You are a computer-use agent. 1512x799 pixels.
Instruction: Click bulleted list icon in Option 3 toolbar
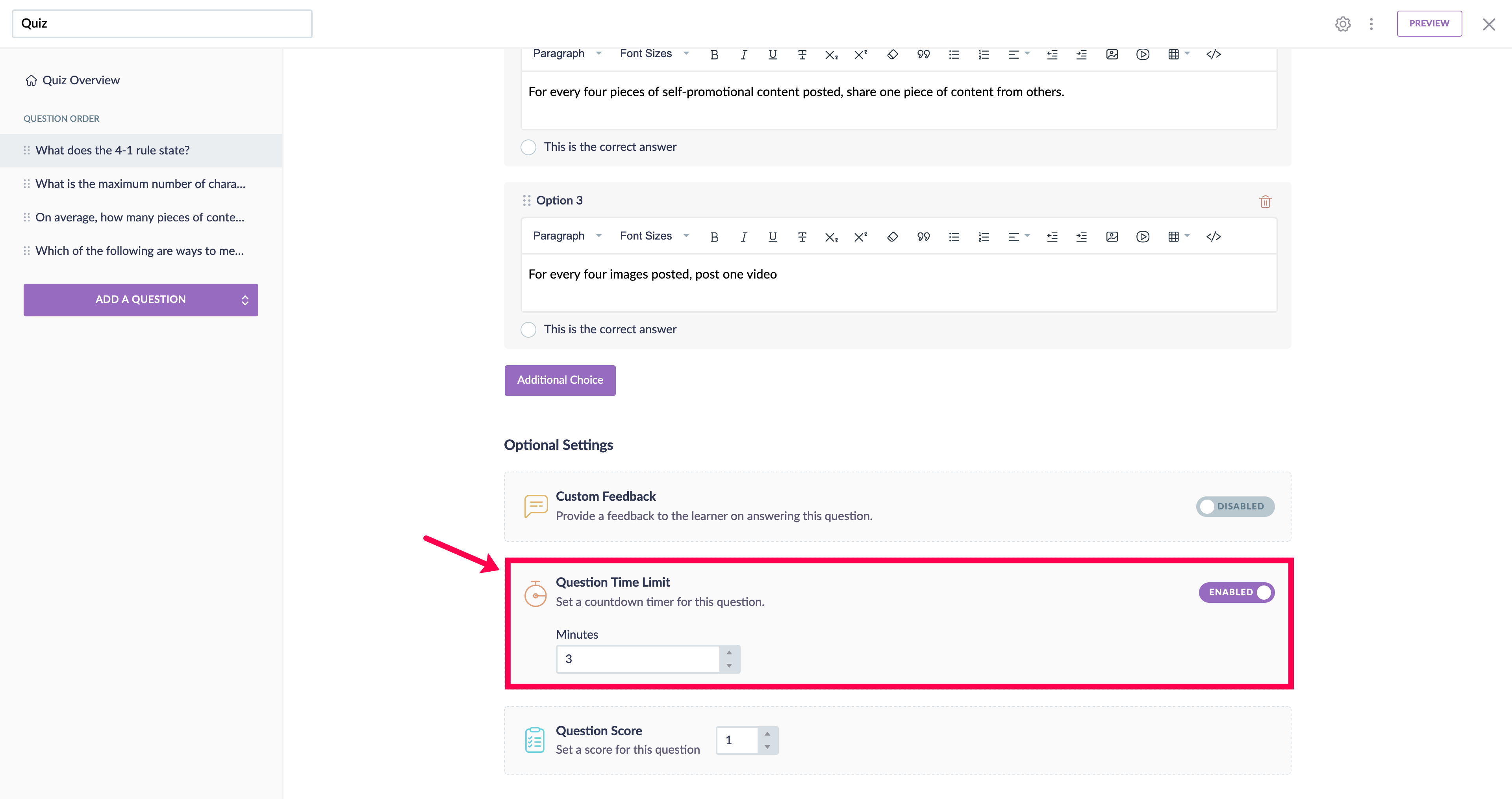954,237
